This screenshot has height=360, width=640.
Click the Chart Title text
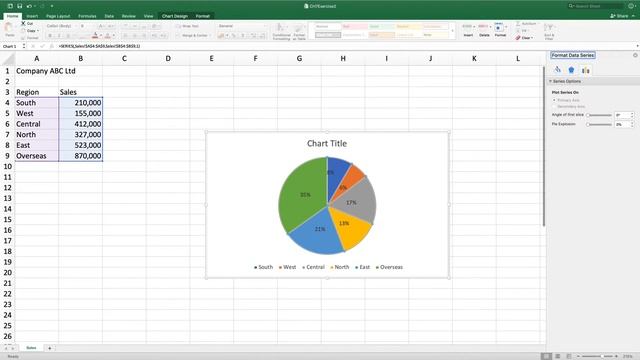point(327,144)
